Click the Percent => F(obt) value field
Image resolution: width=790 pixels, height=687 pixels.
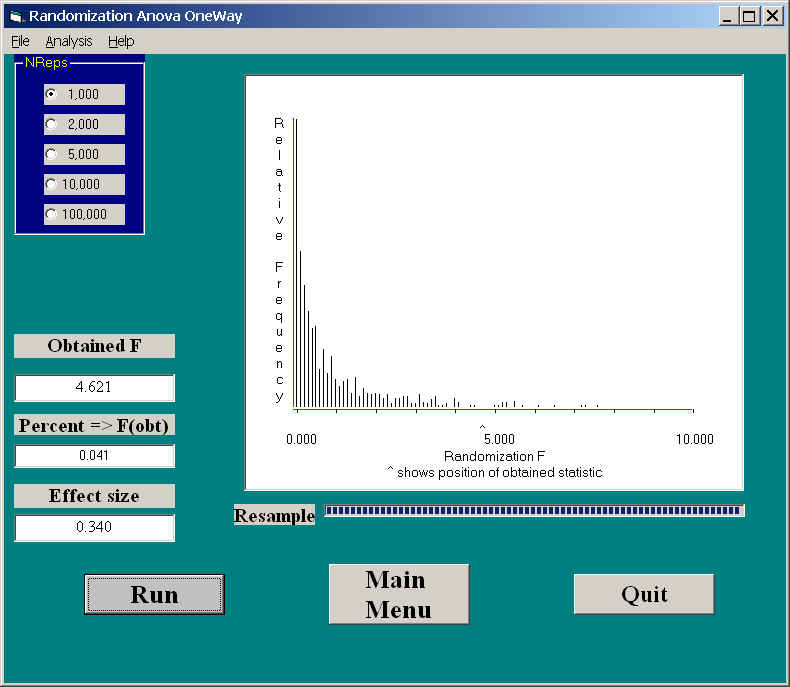pos(94,456)
